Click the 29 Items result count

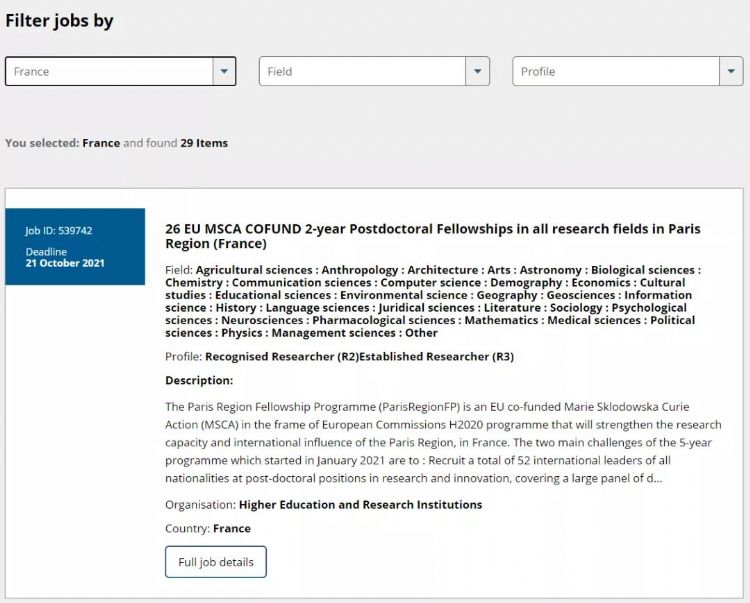point(204,143)
